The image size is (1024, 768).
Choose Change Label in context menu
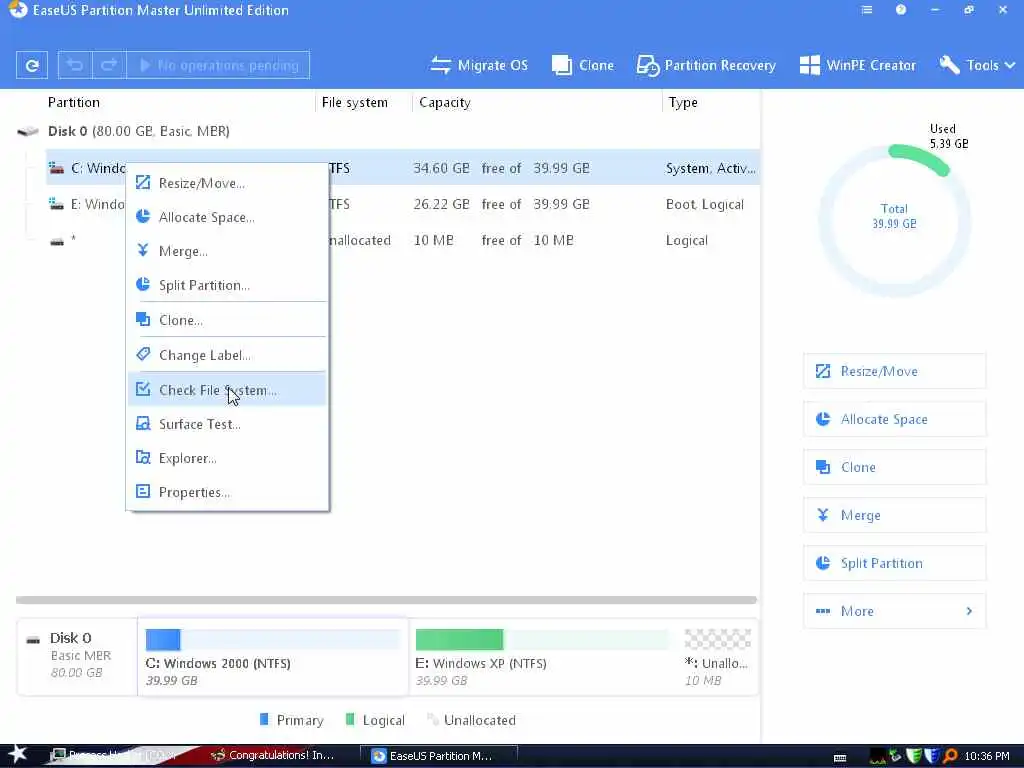tap(227, 355)
